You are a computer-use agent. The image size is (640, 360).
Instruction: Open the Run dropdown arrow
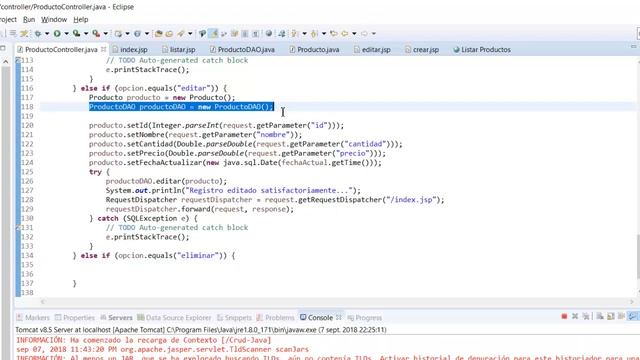click(66, 33)
